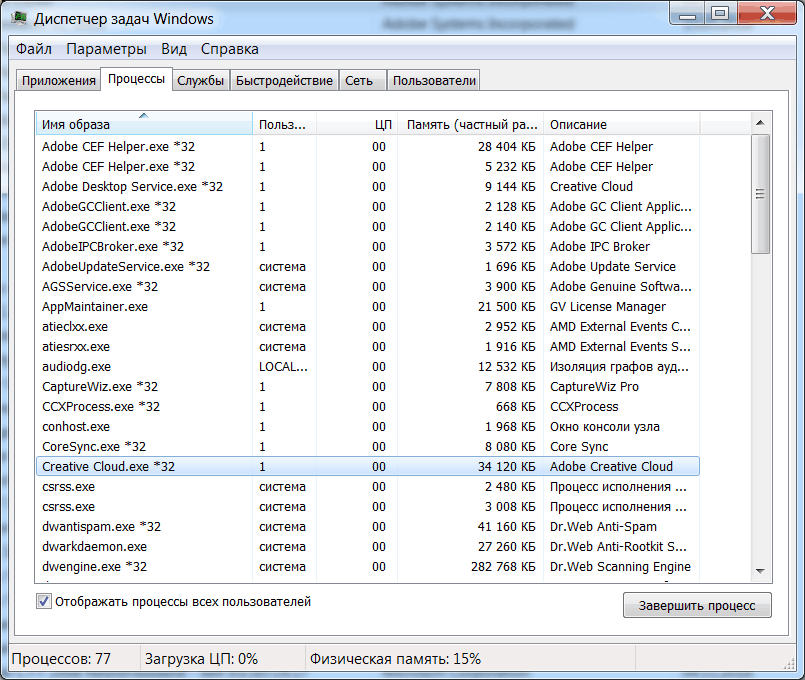Switch to the Пользователи tab

434,81
